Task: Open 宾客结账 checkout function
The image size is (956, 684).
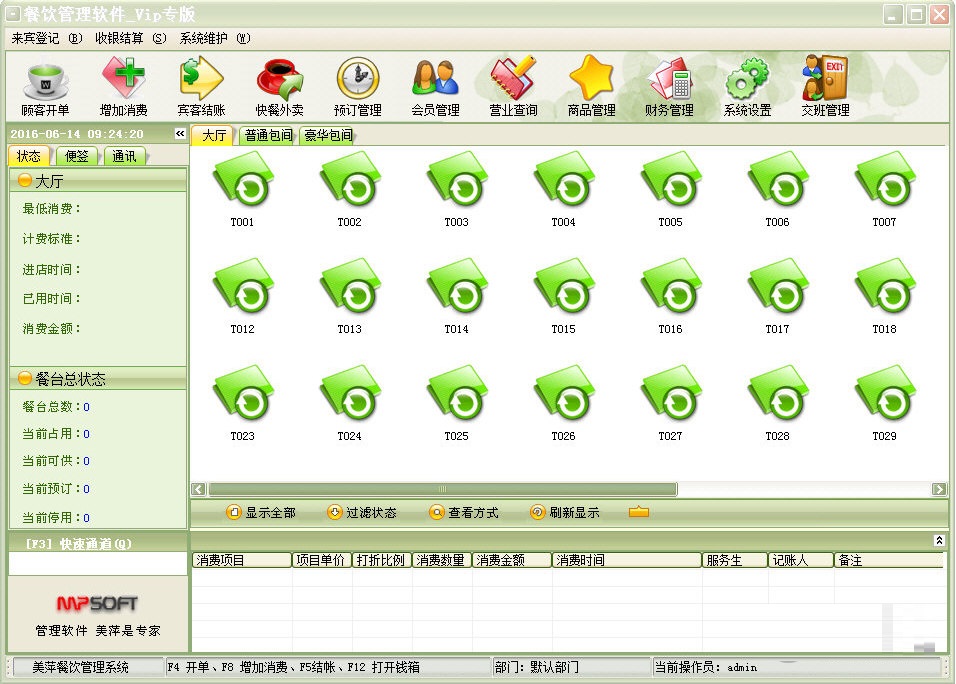Action: coord(201,87)
